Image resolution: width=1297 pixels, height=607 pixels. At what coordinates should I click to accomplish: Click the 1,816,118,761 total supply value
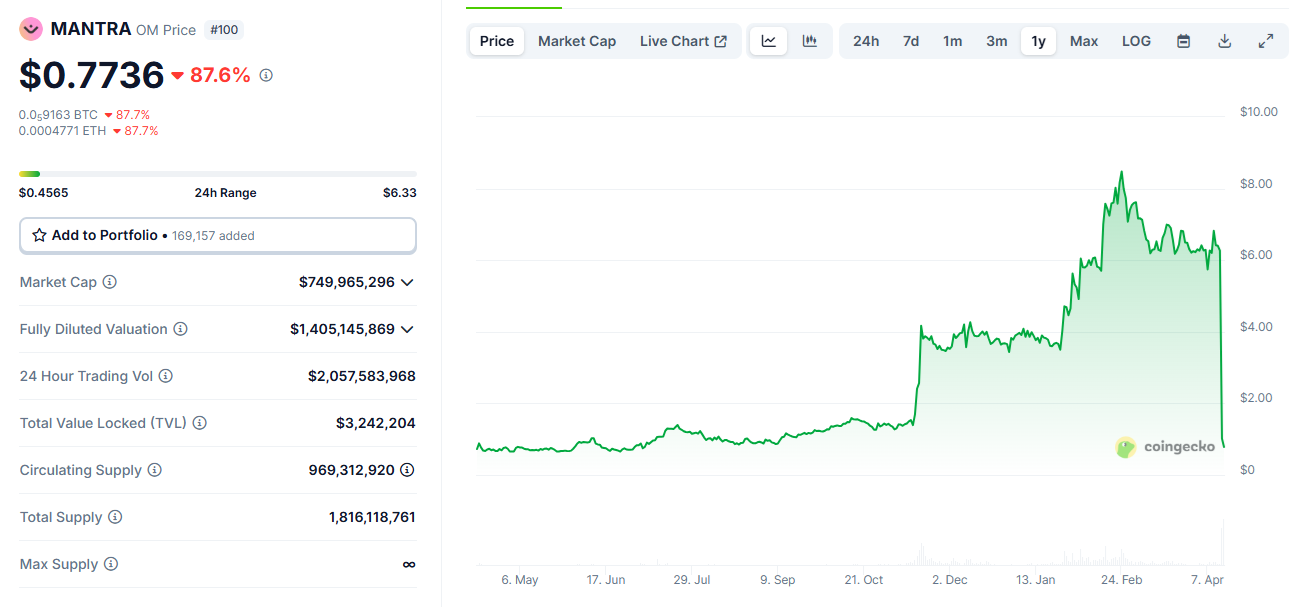click(x=372, y=517)
